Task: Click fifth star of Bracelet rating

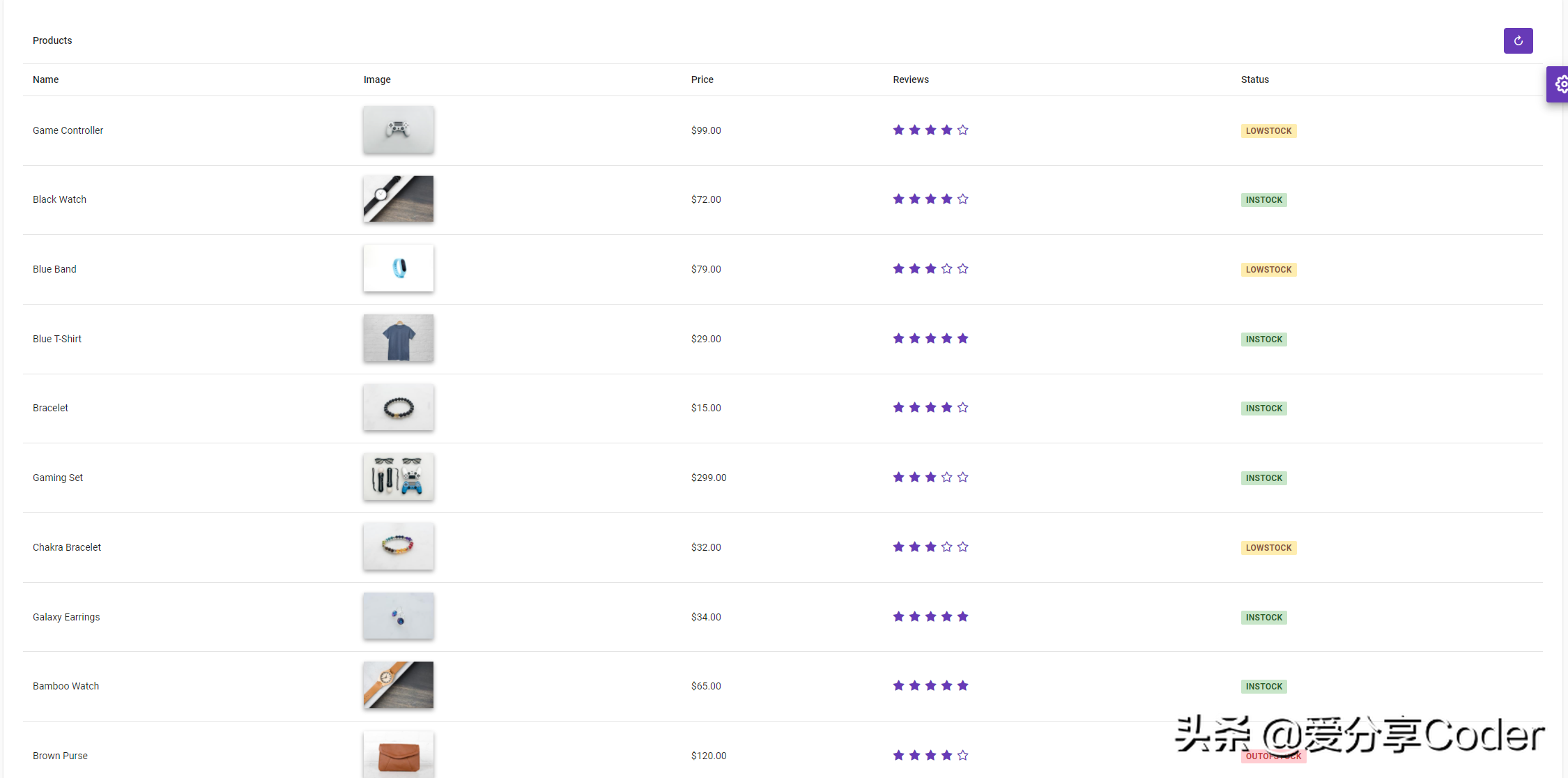Action: (962, 408)
